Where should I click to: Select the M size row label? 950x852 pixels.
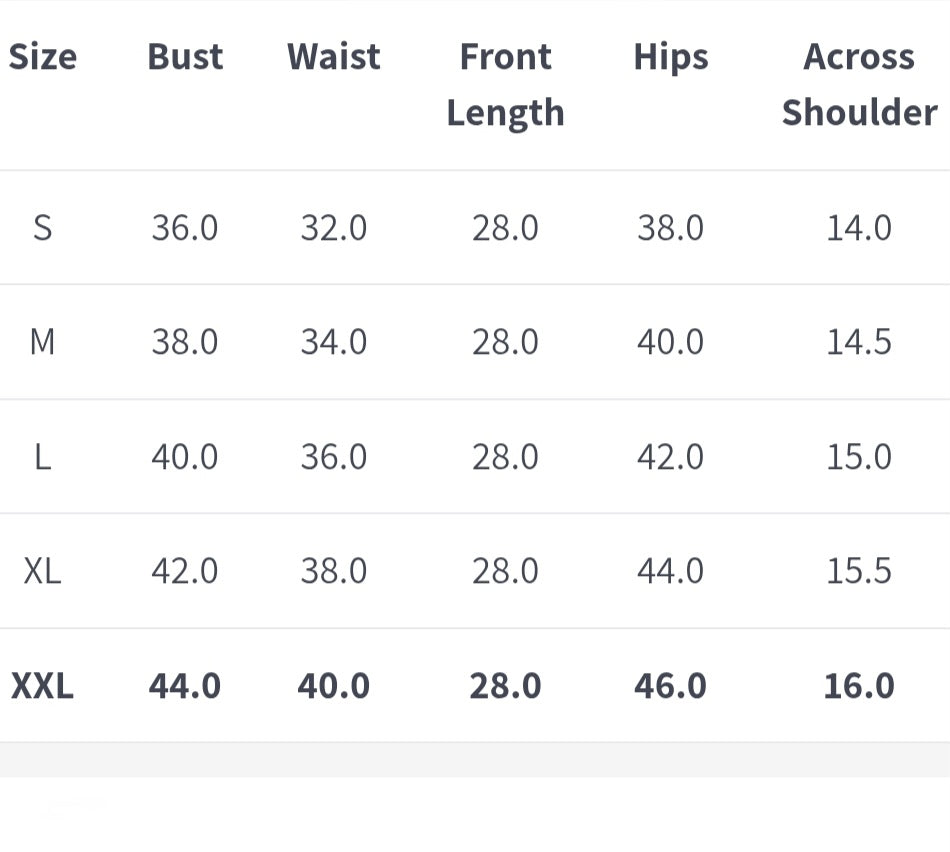click(42, 343)
